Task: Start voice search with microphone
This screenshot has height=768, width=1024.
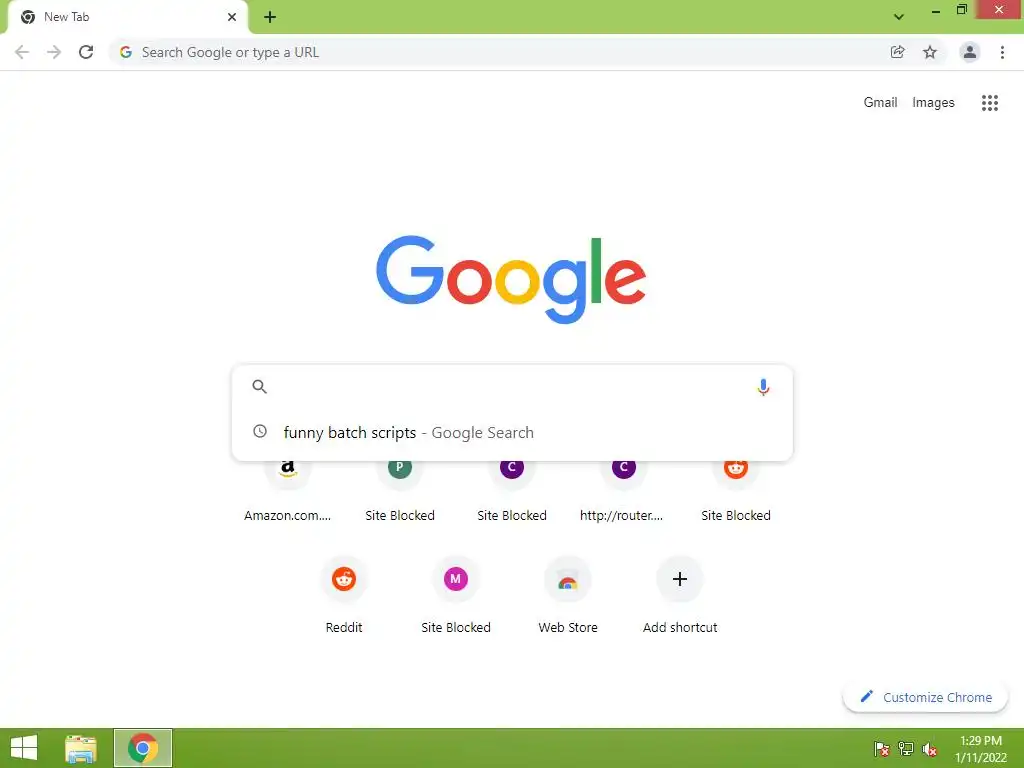Action: (763, 387)
